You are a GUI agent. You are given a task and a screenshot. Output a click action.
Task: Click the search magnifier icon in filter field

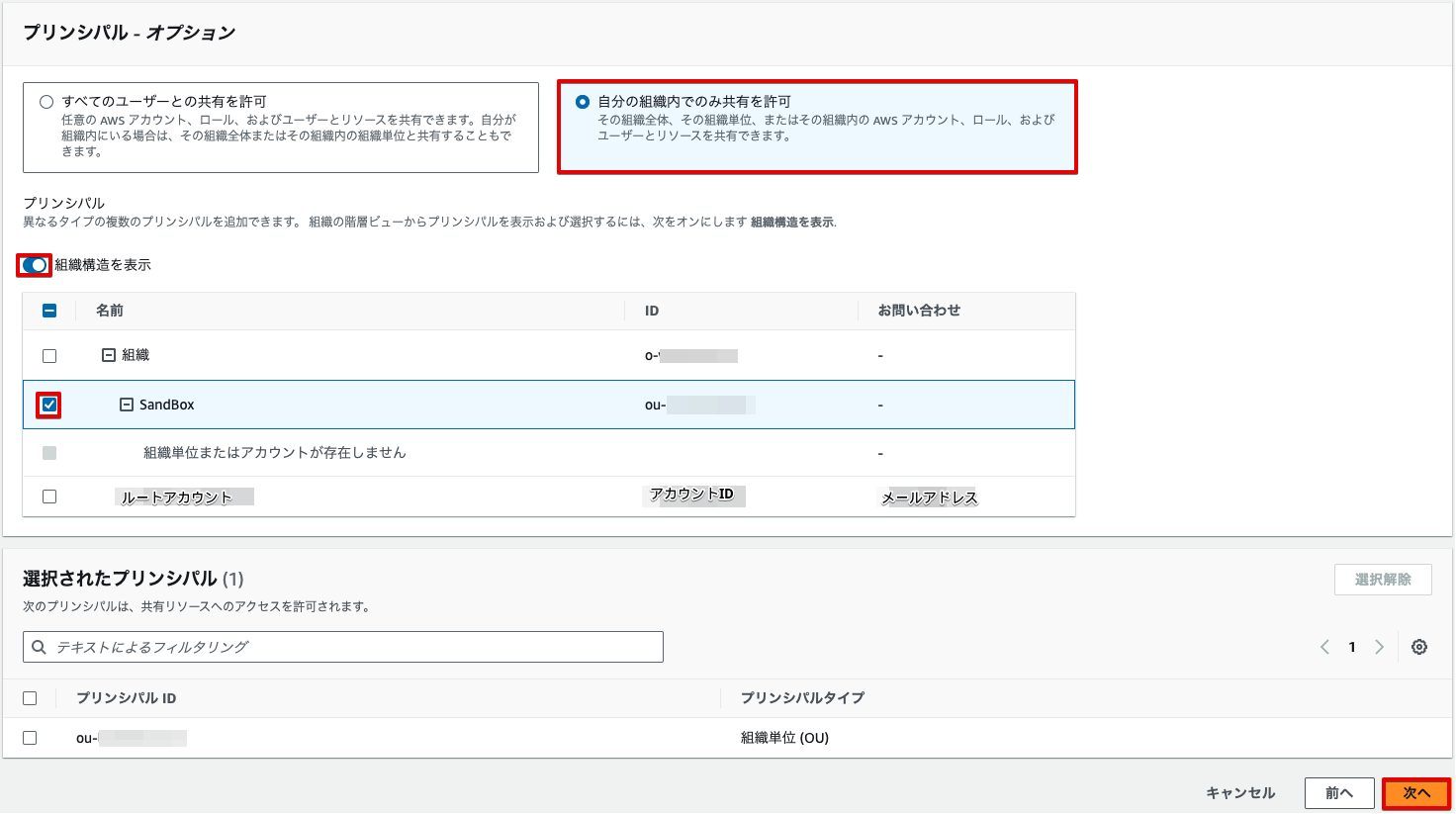point(40,647)
